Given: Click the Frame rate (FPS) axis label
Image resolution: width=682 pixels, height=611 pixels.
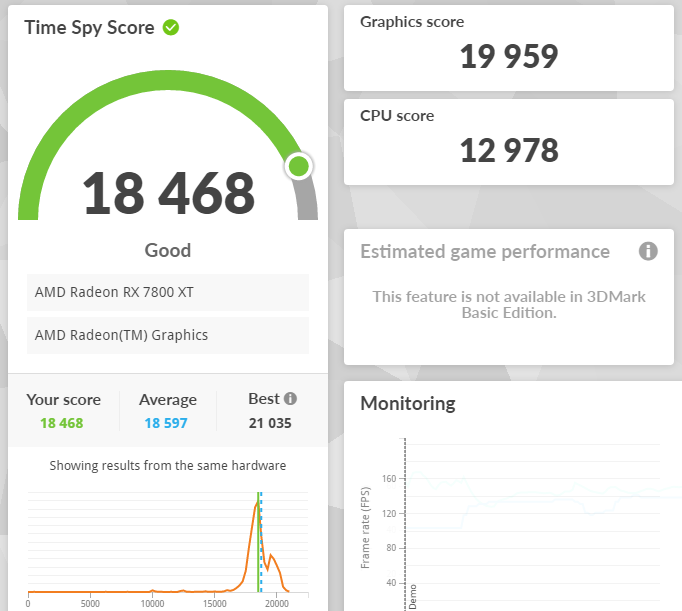Looking at the screenshot, I should click(366, 527).
